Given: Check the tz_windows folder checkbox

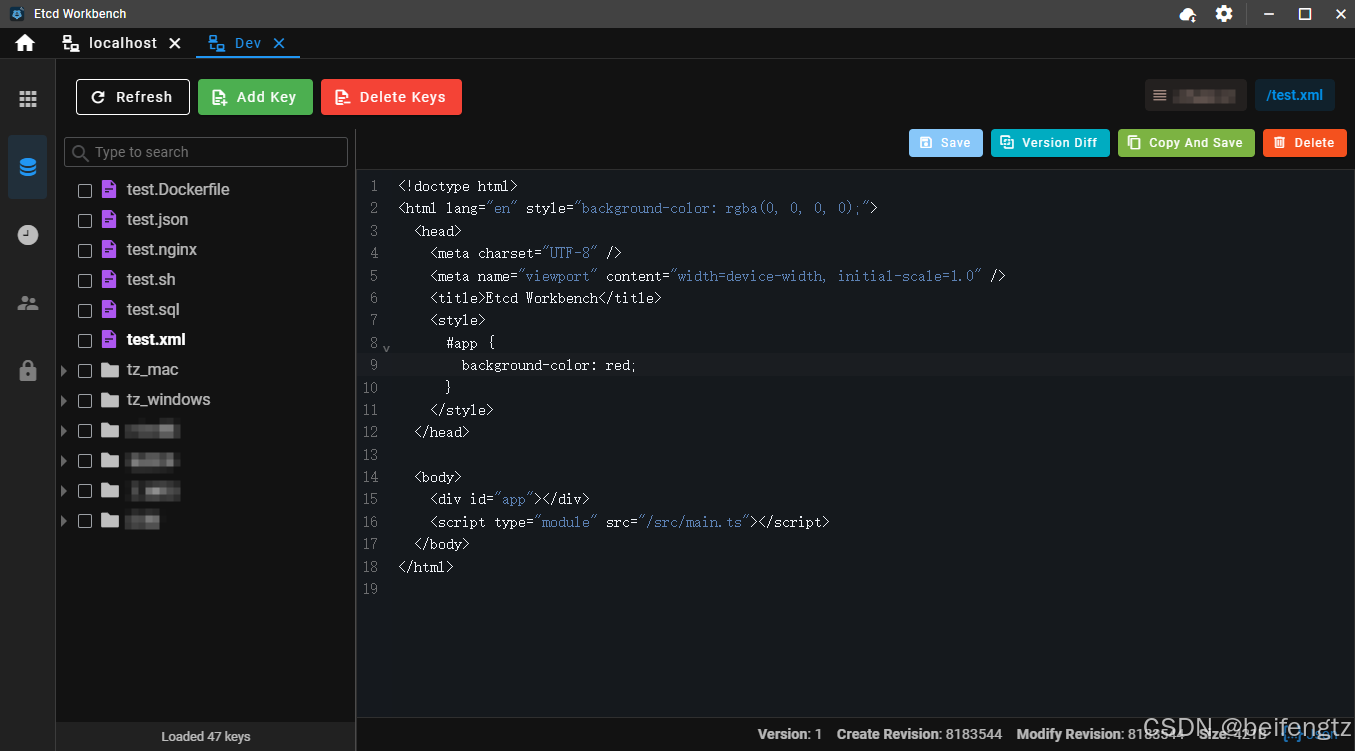Looking at the screenshot, I should coord(85,400).
